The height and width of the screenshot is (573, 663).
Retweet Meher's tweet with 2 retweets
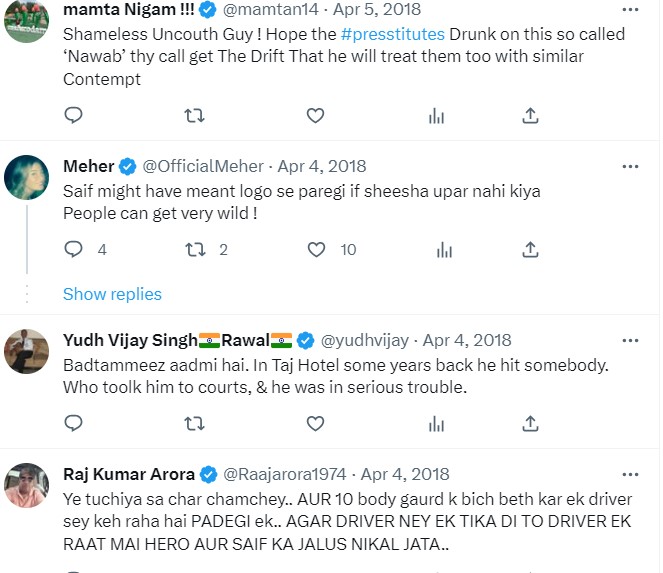195,249
